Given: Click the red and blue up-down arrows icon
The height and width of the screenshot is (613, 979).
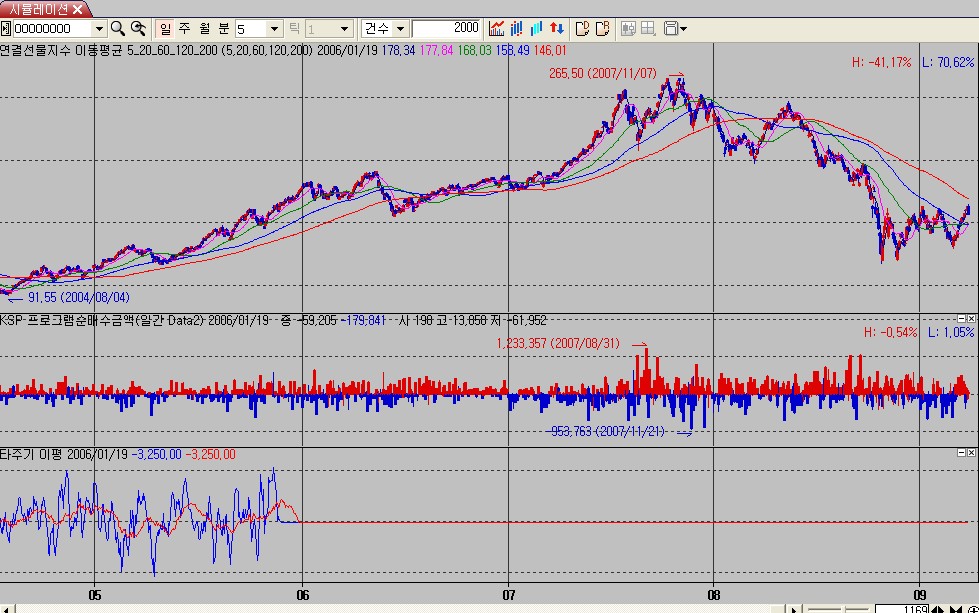Looking at the screenshot, I should tap(557, 29).
